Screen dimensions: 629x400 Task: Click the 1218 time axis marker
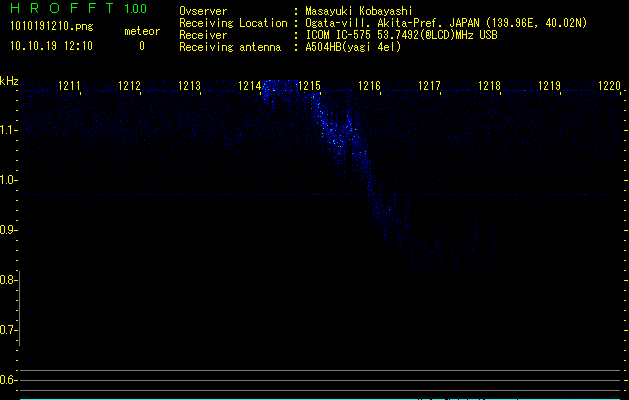(x=490, y=85)
